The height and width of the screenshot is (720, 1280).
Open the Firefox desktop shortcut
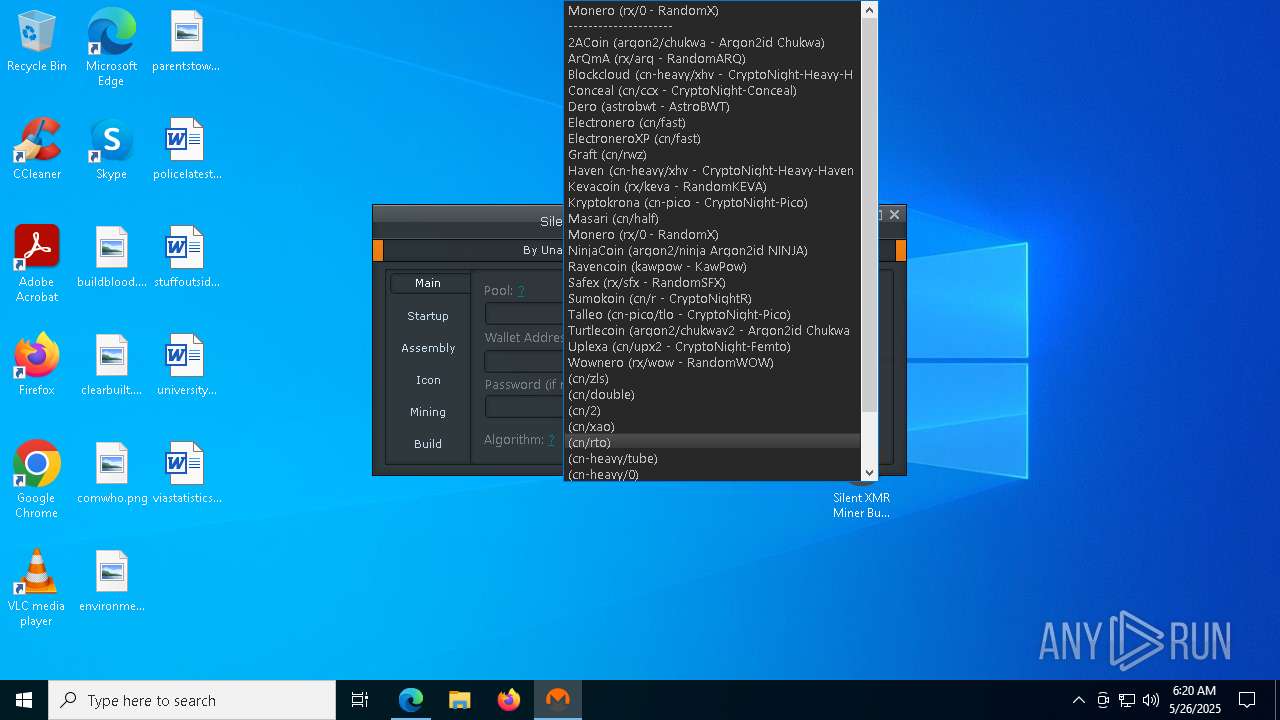tap(37, 366)
